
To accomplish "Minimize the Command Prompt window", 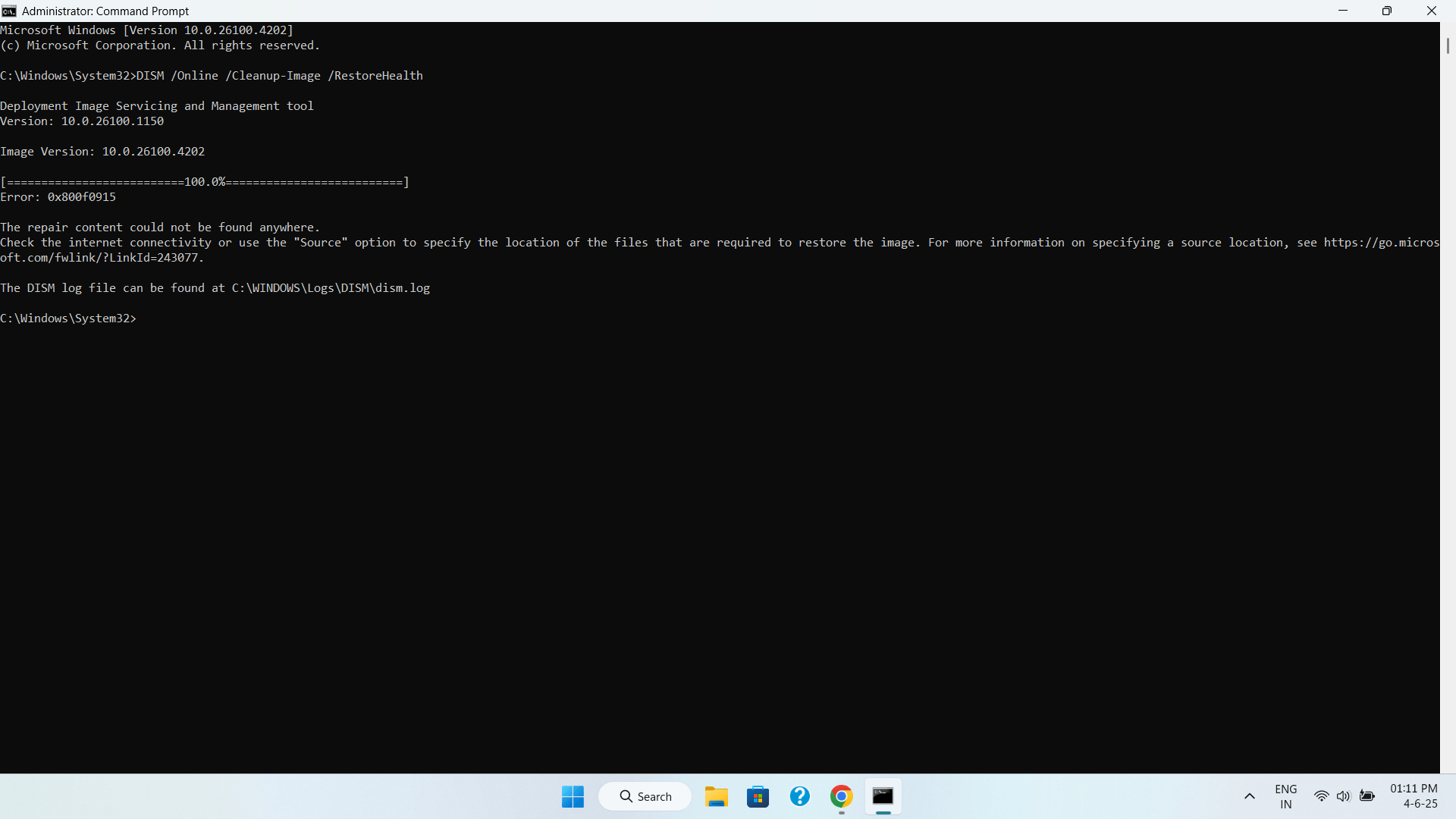I will click(1343, 11).
